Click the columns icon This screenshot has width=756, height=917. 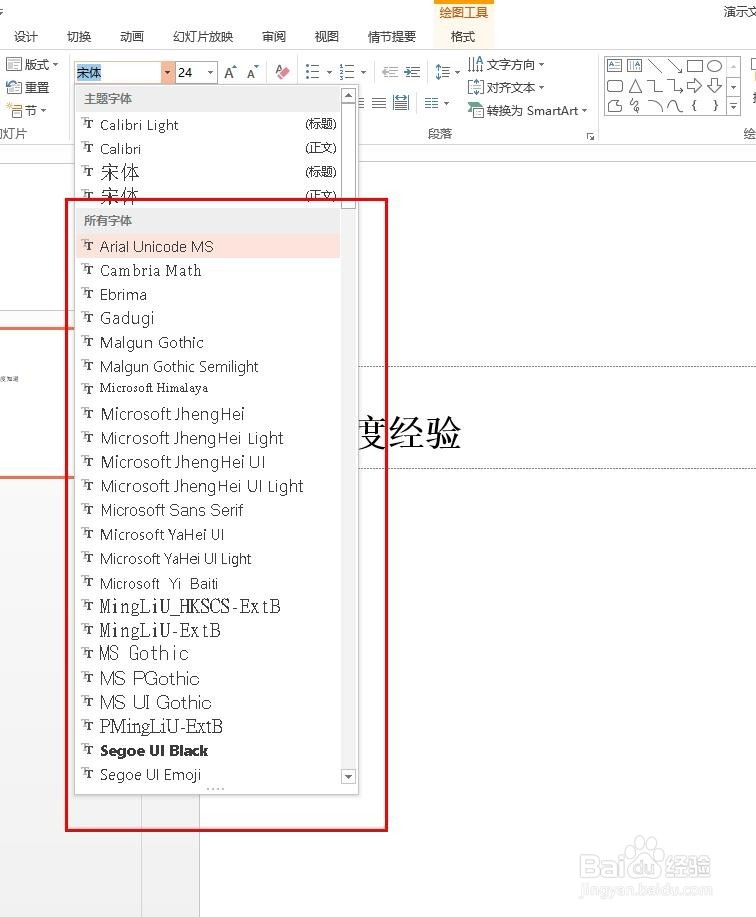pyautogui.click(x=431, y=104)
